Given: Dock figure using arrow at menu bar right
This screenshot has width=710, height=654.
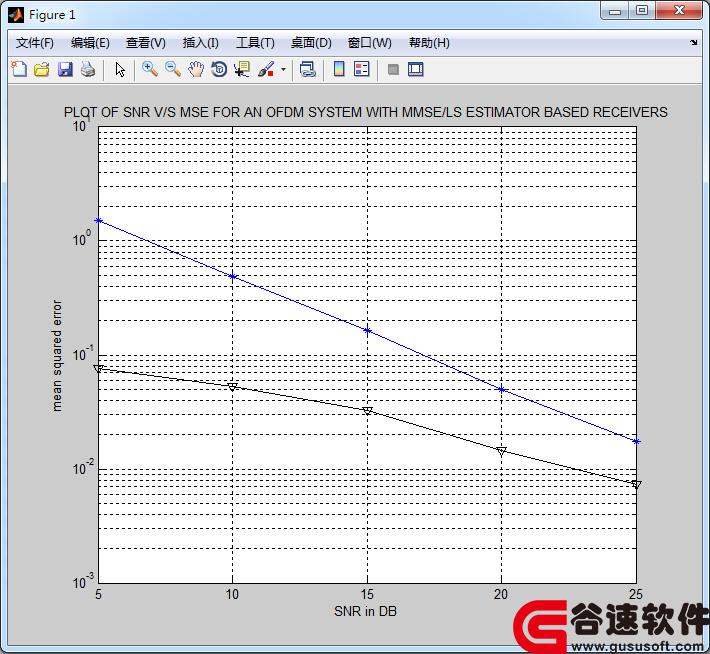Looking at the screenshot, I should (x=693, y=43).
